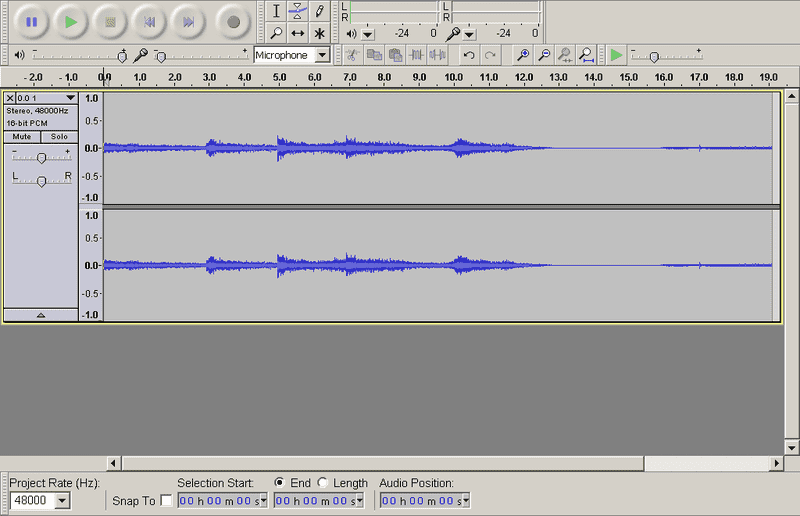800x516 pixels.
Task: Click vertical scrollbar down arrow
Action: coord(791,448)
